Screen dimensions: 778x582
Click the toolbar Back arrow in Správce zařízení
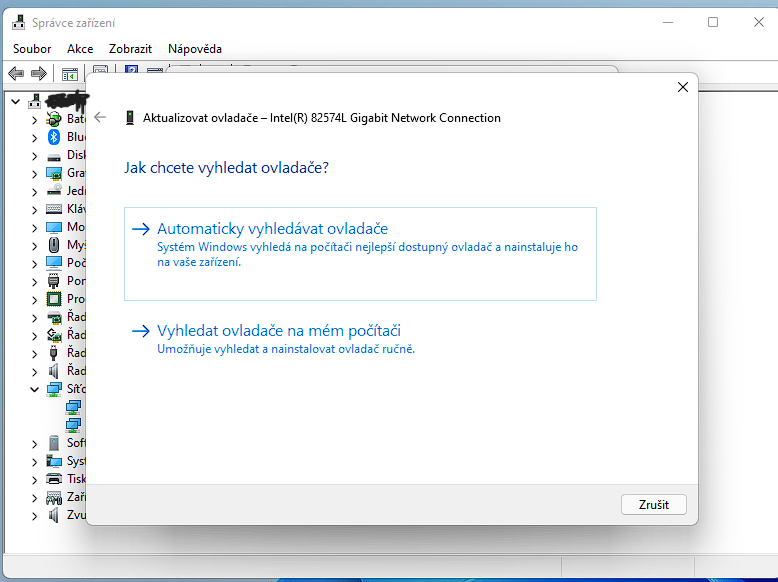tap(16, 74)
